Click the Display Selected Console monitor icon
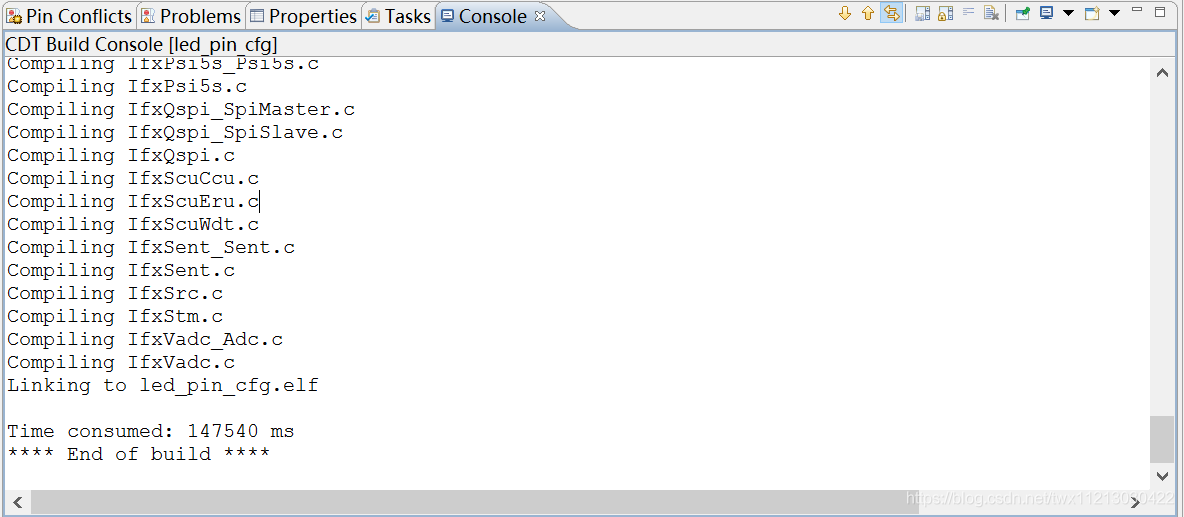Screen dimensions: 1184x517 coord(1047,14)
